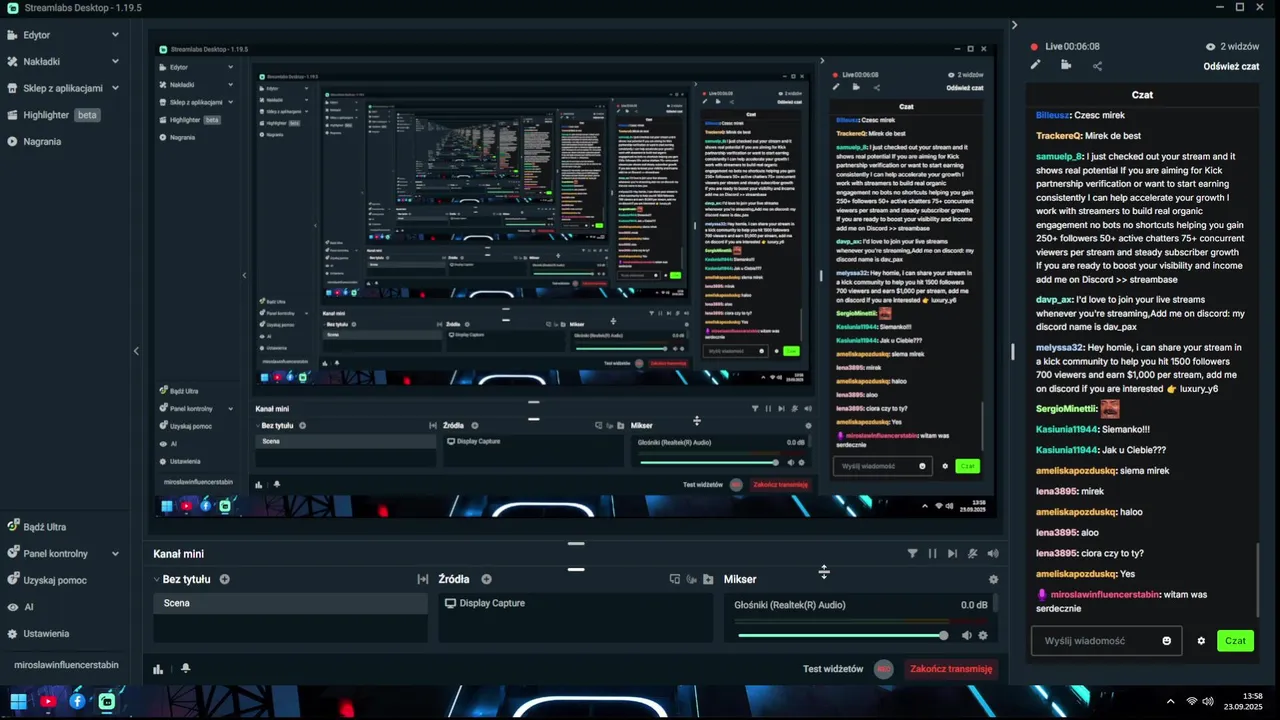Image resolution: width=1280 pixels, height=720 pixels.
Task: Click the sources widget-add icon
Action: (x=675, y=579)
